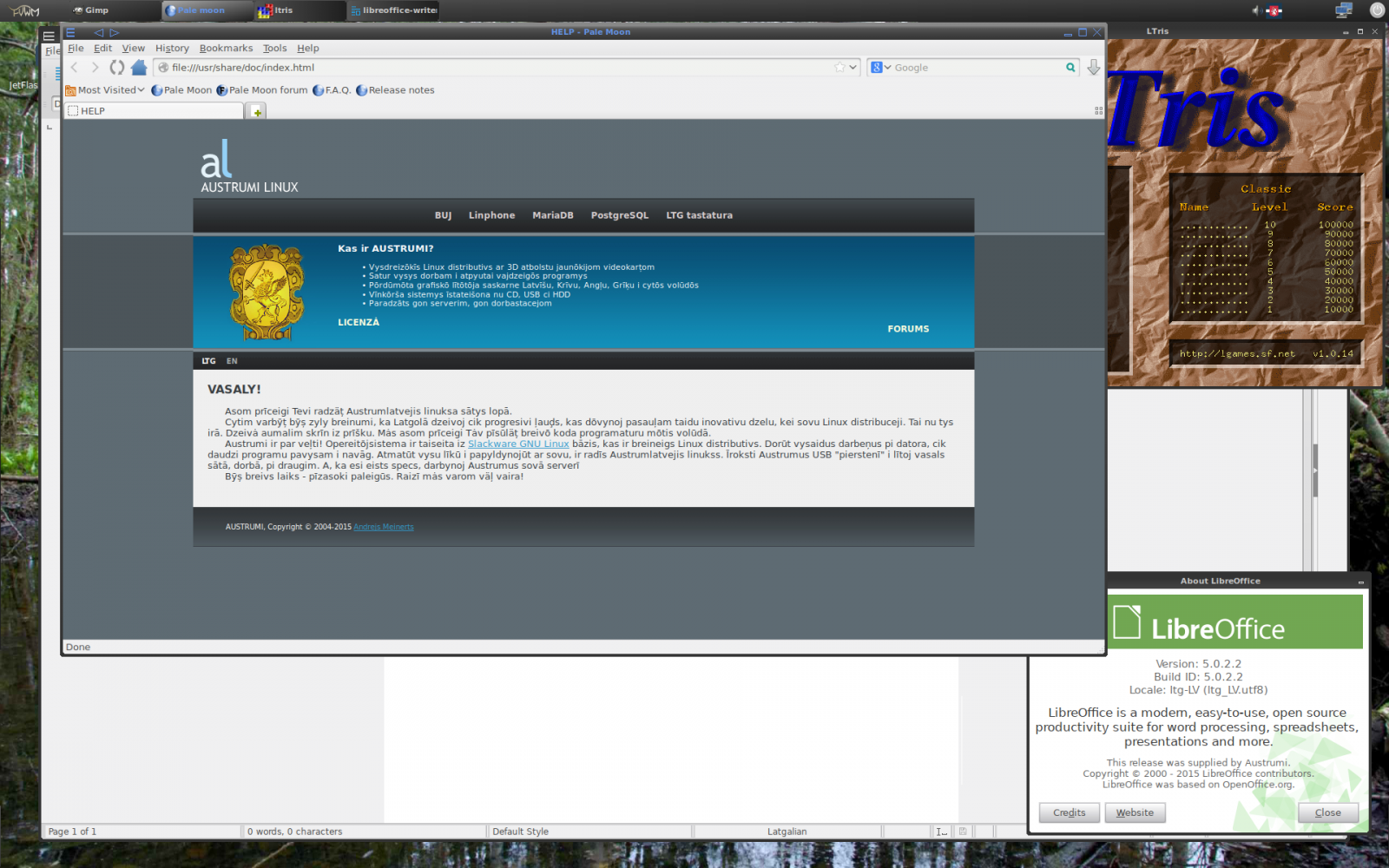This screenshot has height=868, width=1389.
Task: Open the Release notes bookmark
Action: click(395, 90)
